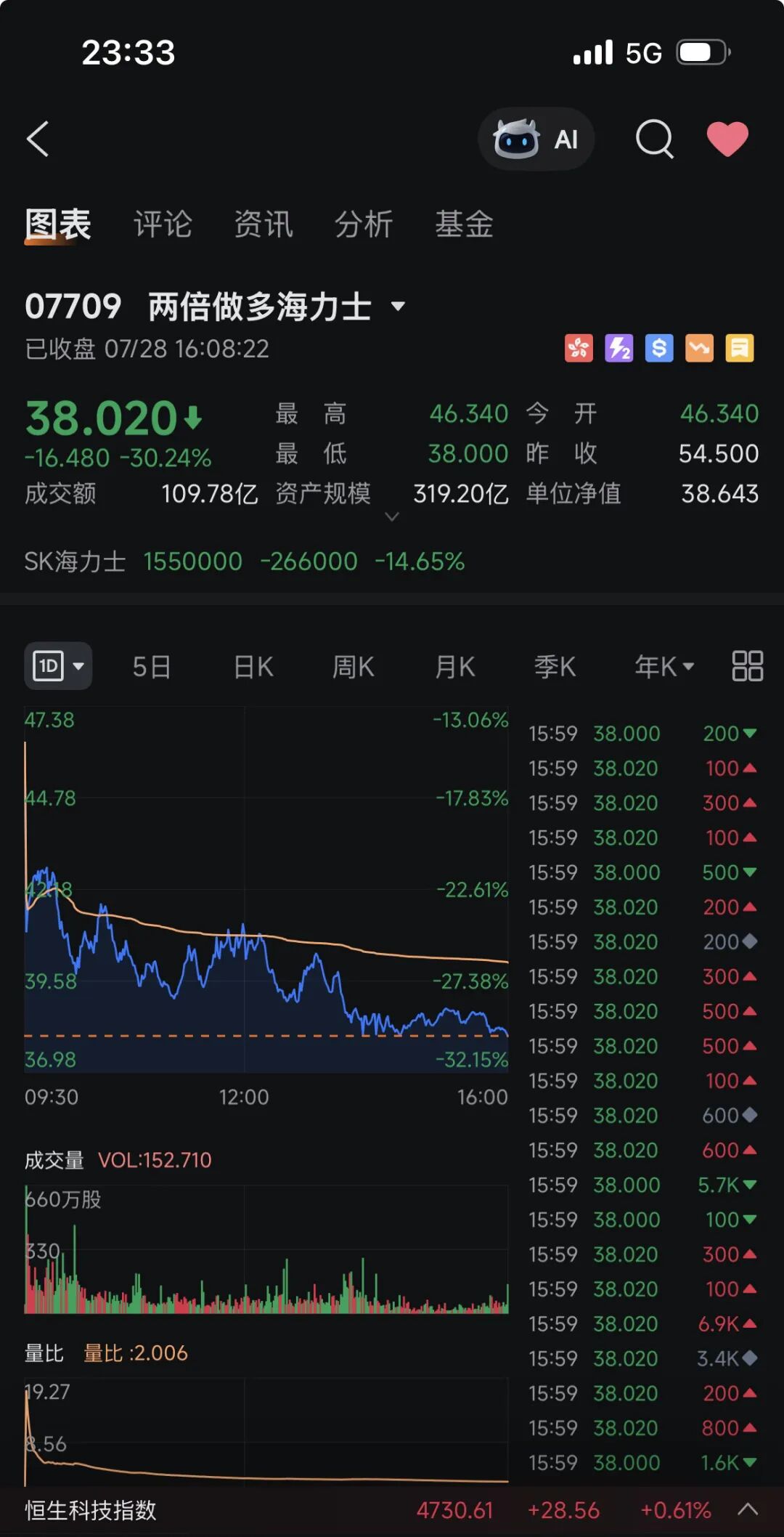The image size is (784, 1537).
Task: Tap the blue dollar sign badge
Action: (659, 349)
